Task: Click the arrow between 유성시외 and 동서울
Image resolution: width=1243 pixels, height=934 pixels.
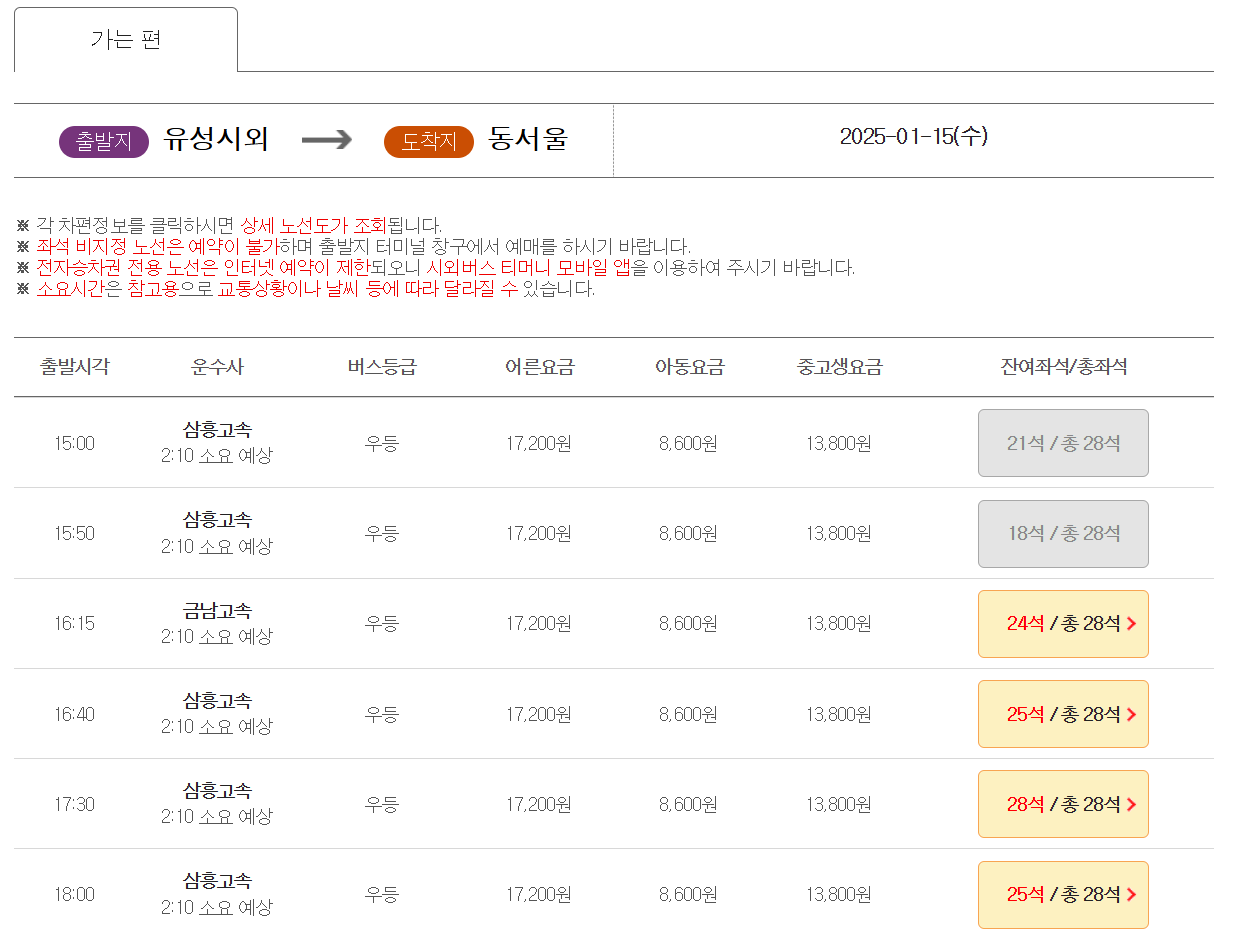Action: click(x=327, y=140)
